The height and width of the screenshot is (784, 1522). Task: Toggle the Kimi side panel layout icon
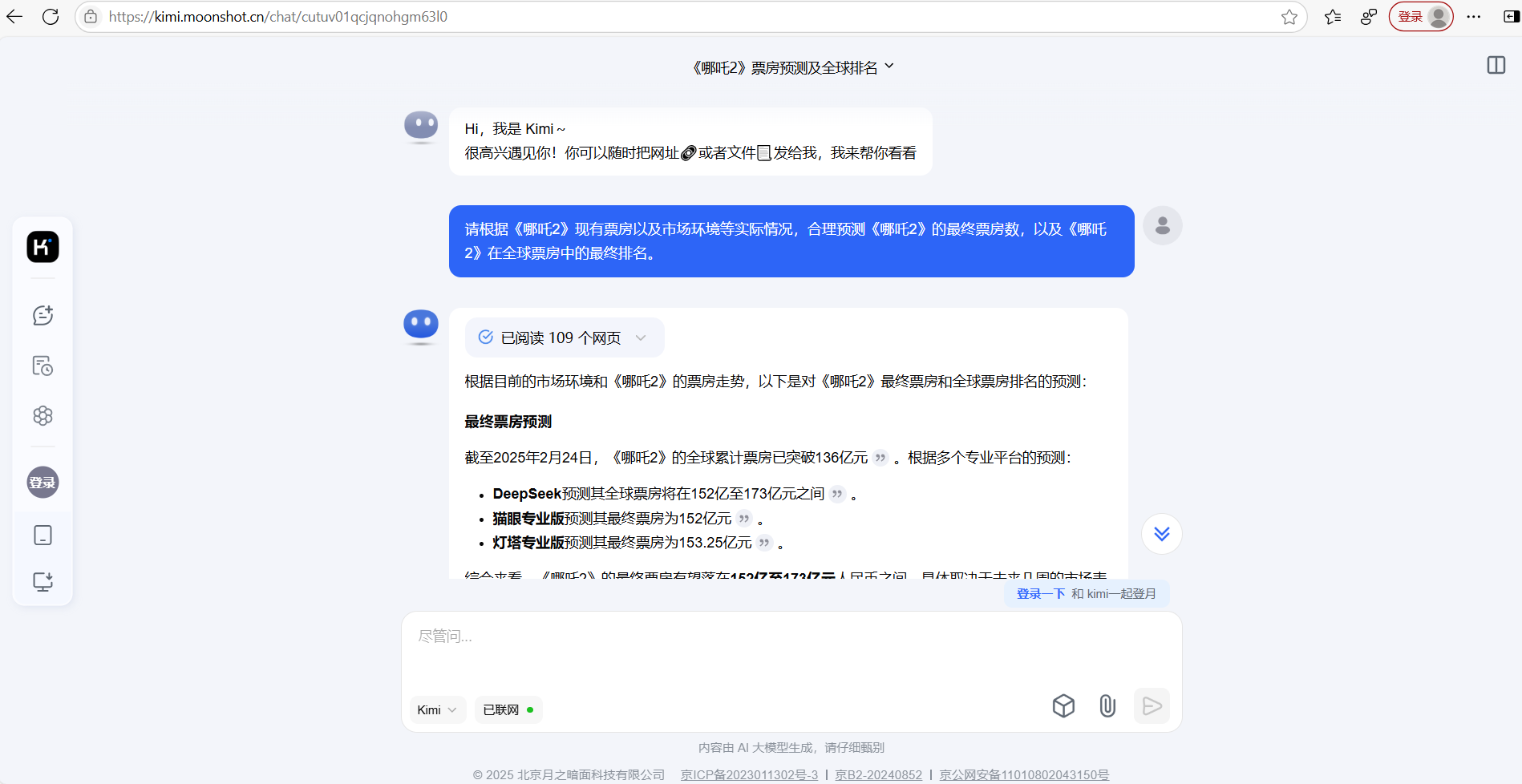click(1496, 66)
